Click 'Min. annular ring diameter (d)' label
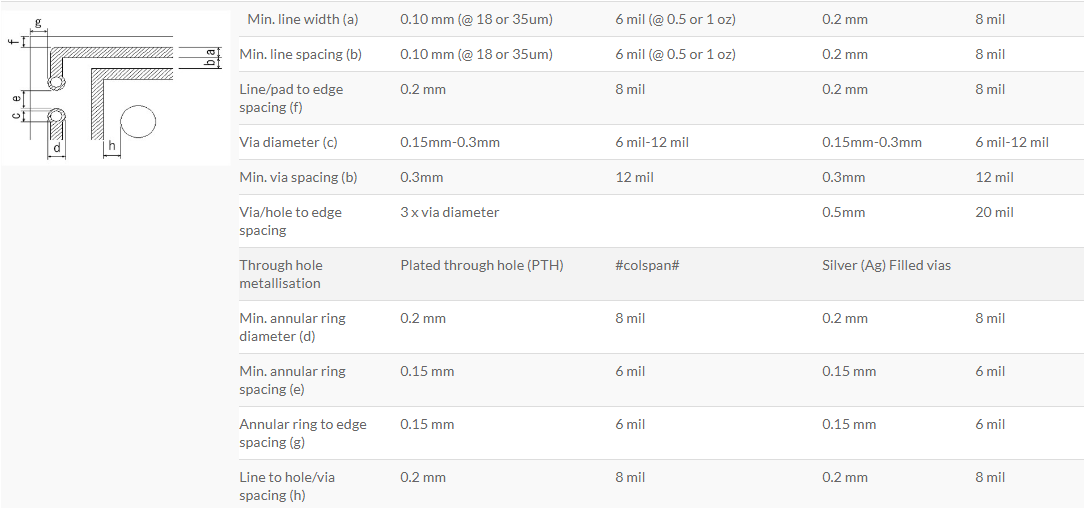The image size is (1085, 508). (293, 327)
